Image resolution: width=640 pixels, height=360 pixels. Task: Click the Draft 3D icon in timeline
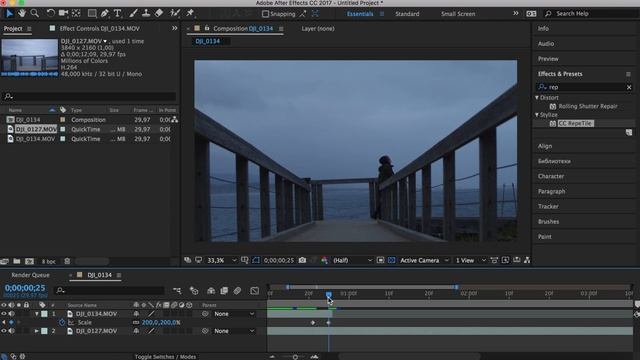[x=194, y=291]
